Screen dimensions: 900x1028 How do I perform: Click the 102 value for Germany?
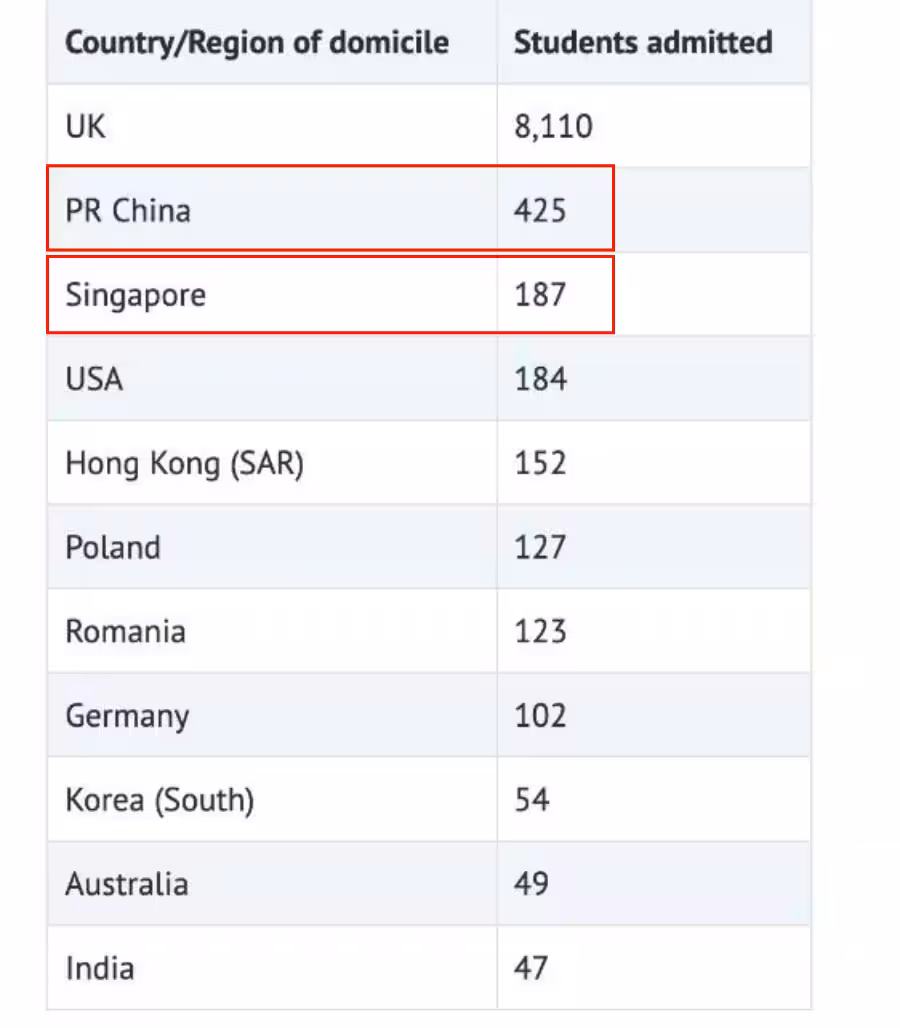(539, 715)
